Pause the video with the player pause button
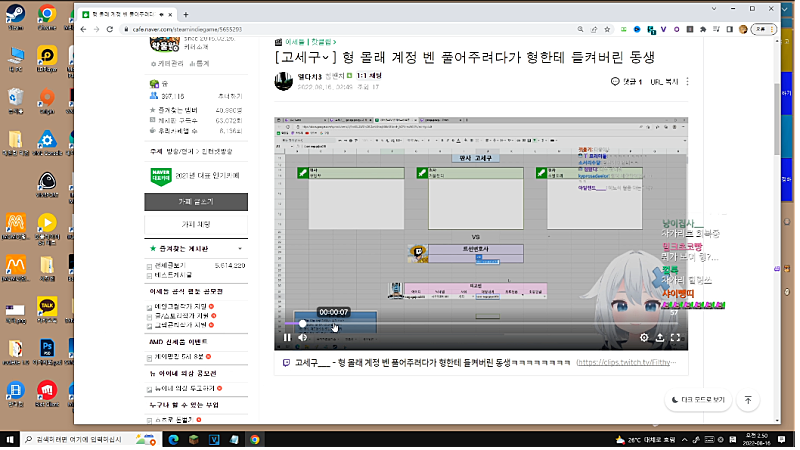 click(x=287, y=337)
